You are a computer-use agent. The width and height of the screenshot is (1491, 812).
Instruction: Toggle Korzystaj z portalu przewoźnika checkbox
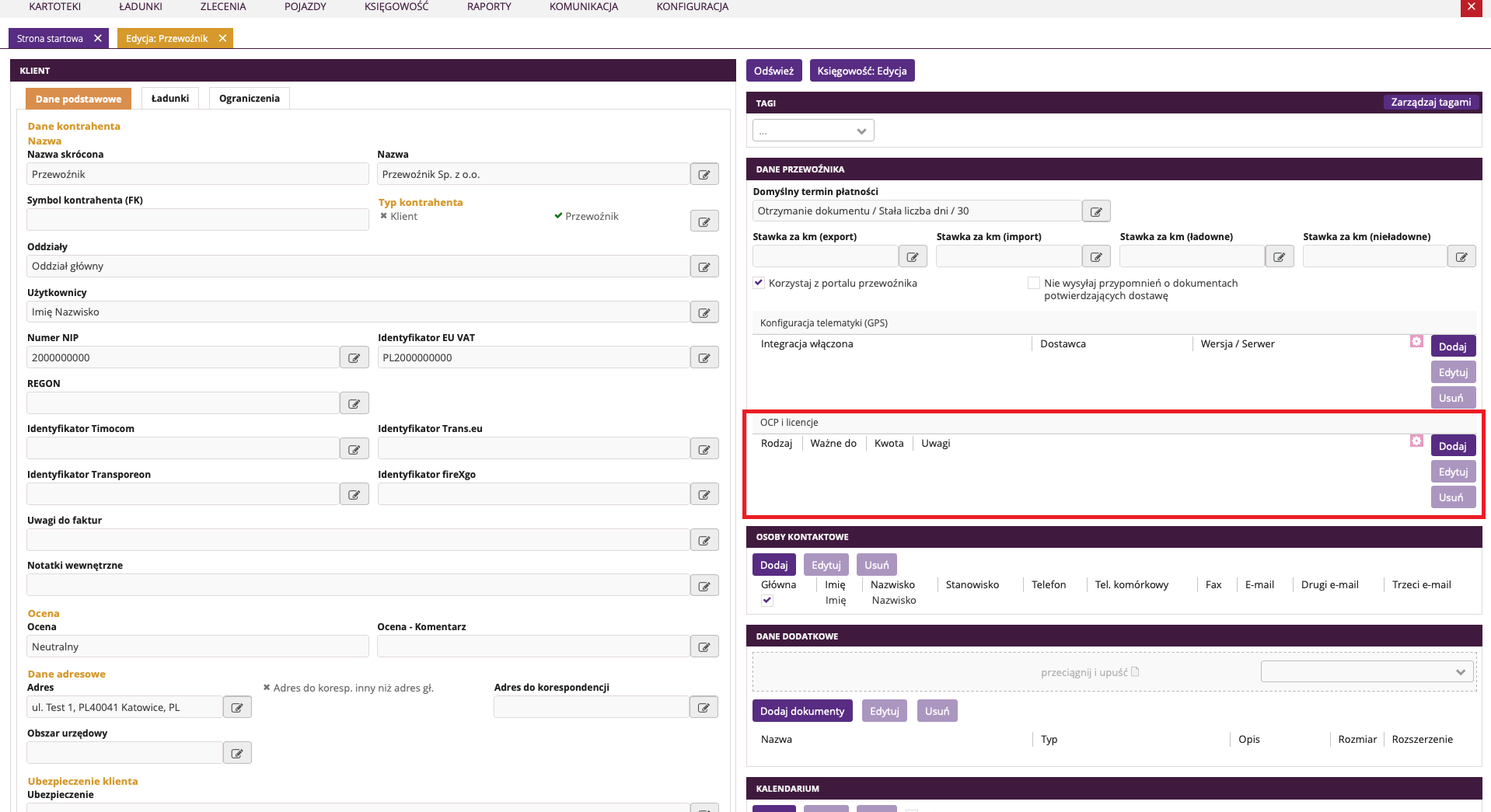[x=759, y=283]
